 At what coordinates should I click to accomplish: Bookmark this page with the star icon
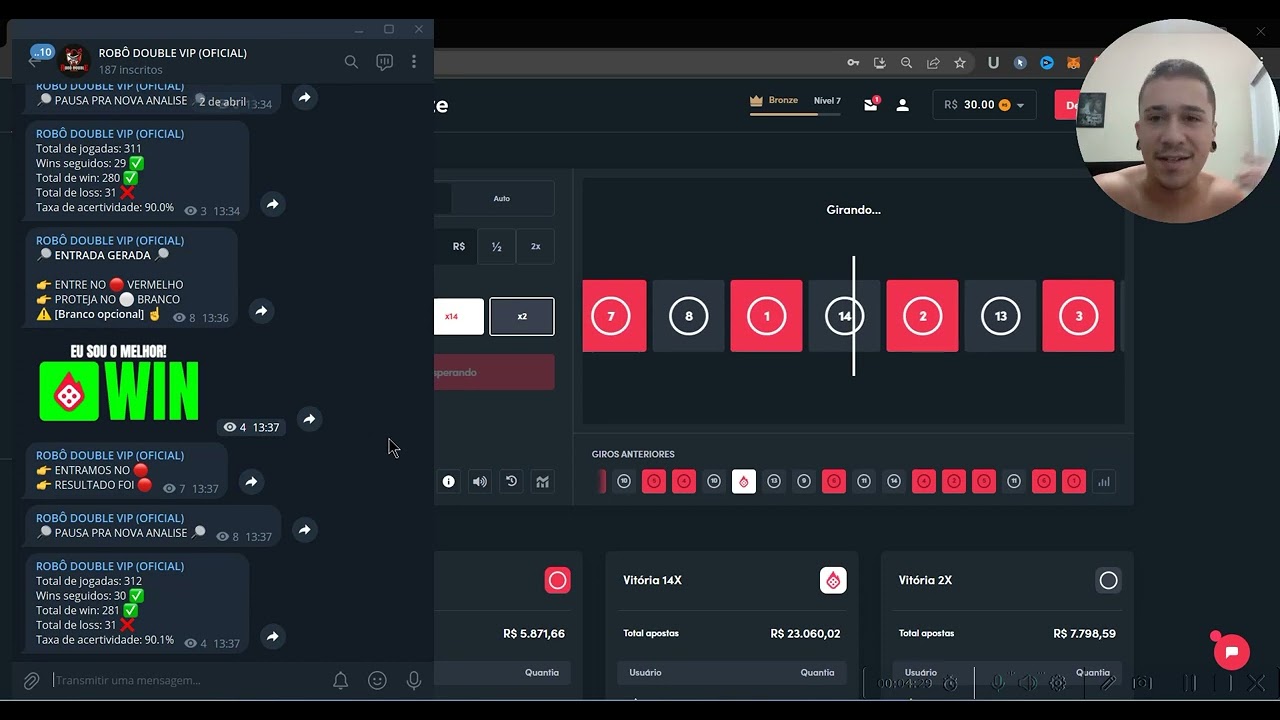[960, 63]
